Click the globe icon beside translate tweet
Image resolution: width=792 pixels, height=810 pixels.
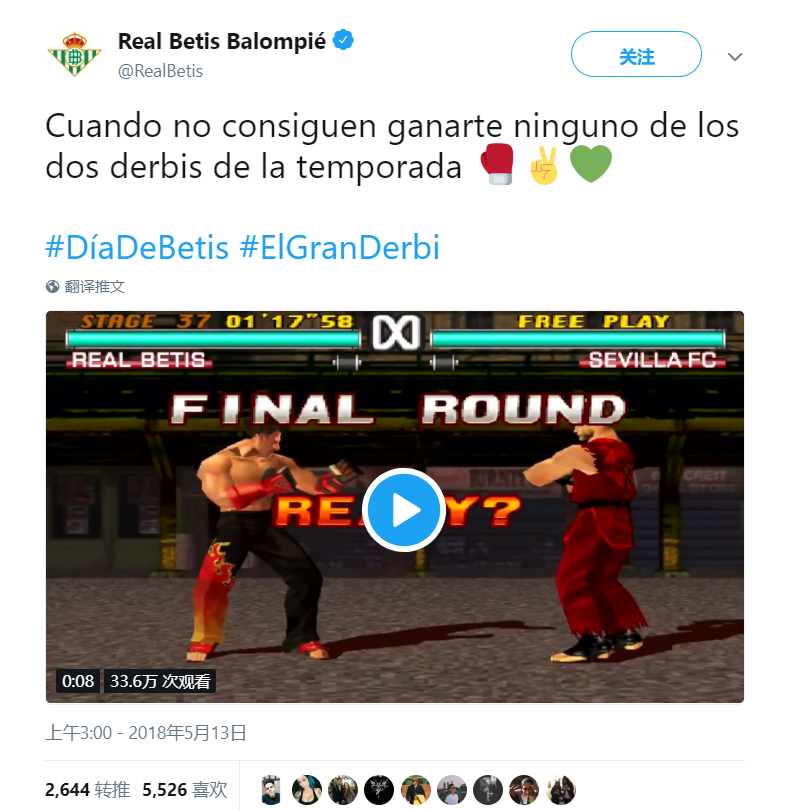(x=52, y=286)
